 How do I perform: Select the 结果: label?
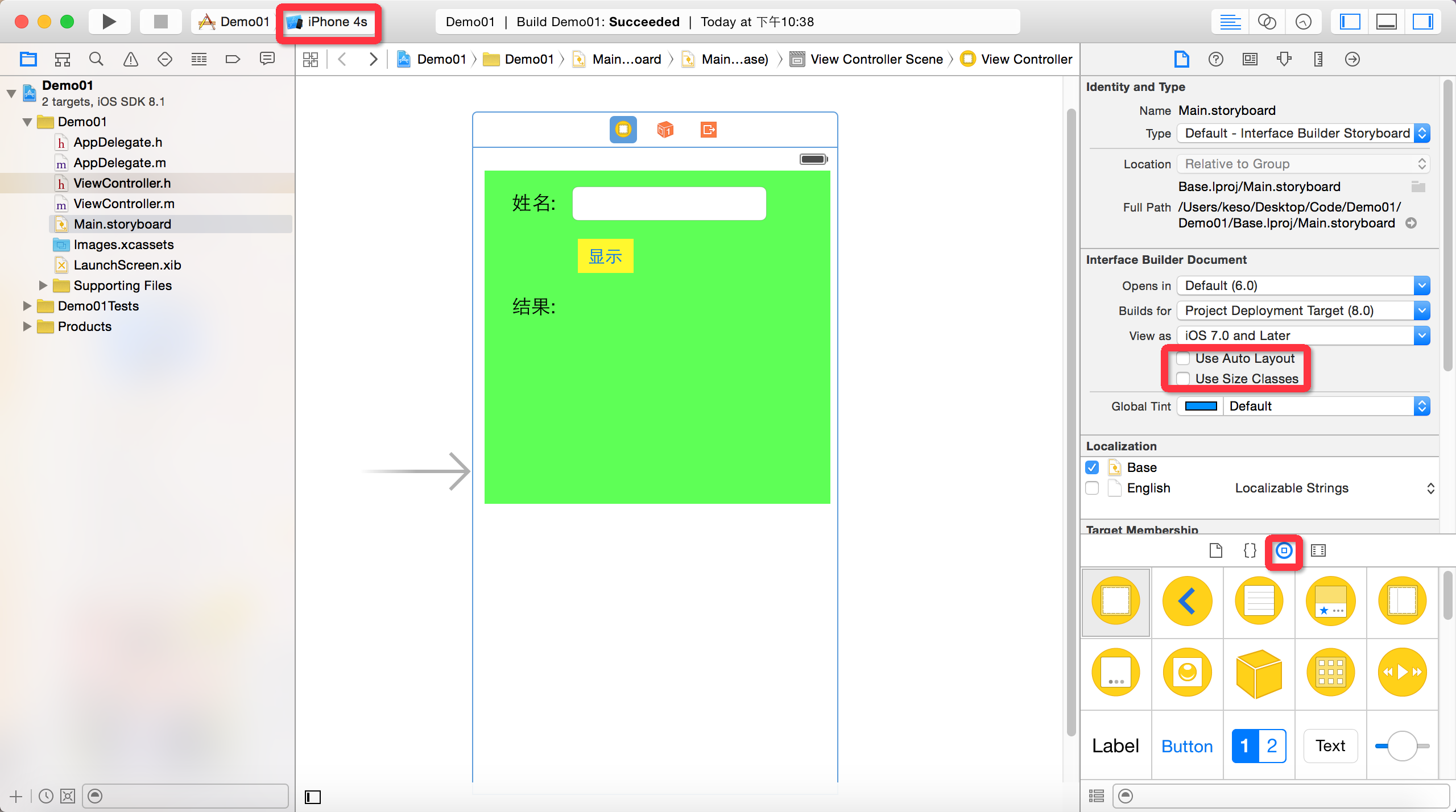point(534,306)
